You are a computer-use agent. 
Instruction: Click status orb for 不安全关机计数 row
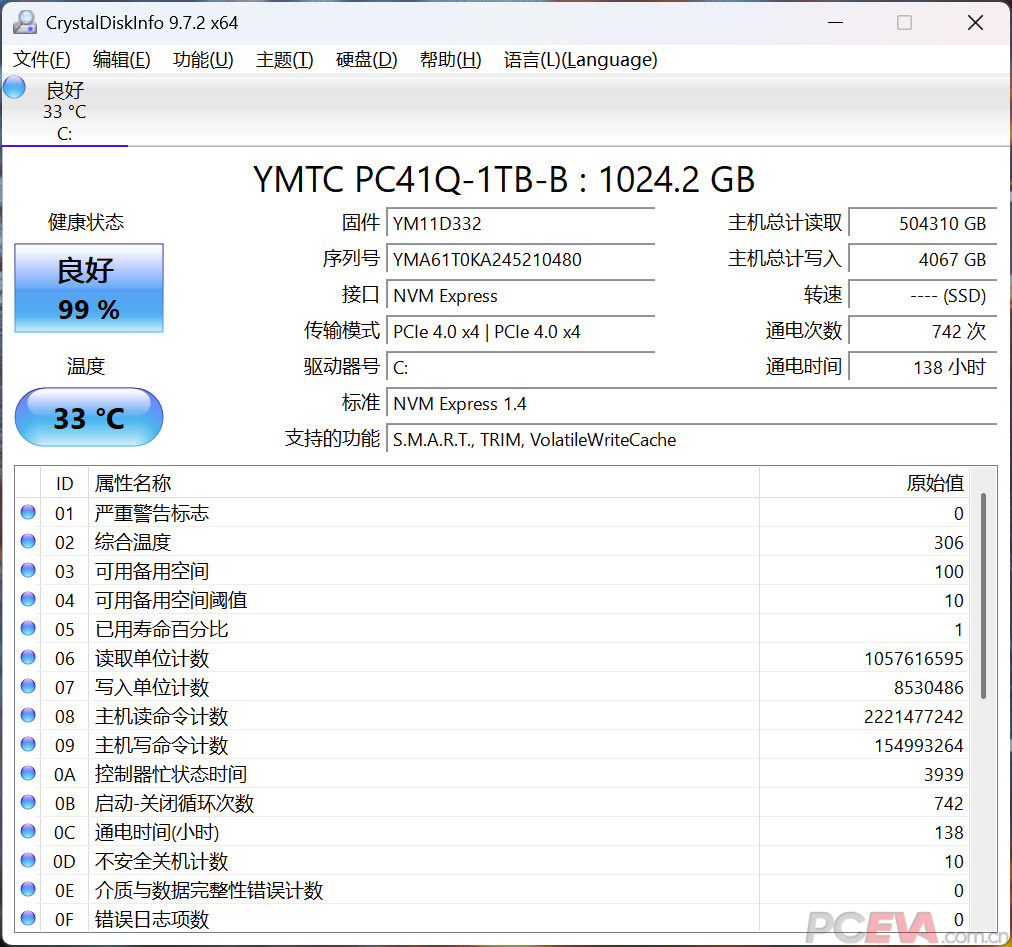tap(28, 861)
